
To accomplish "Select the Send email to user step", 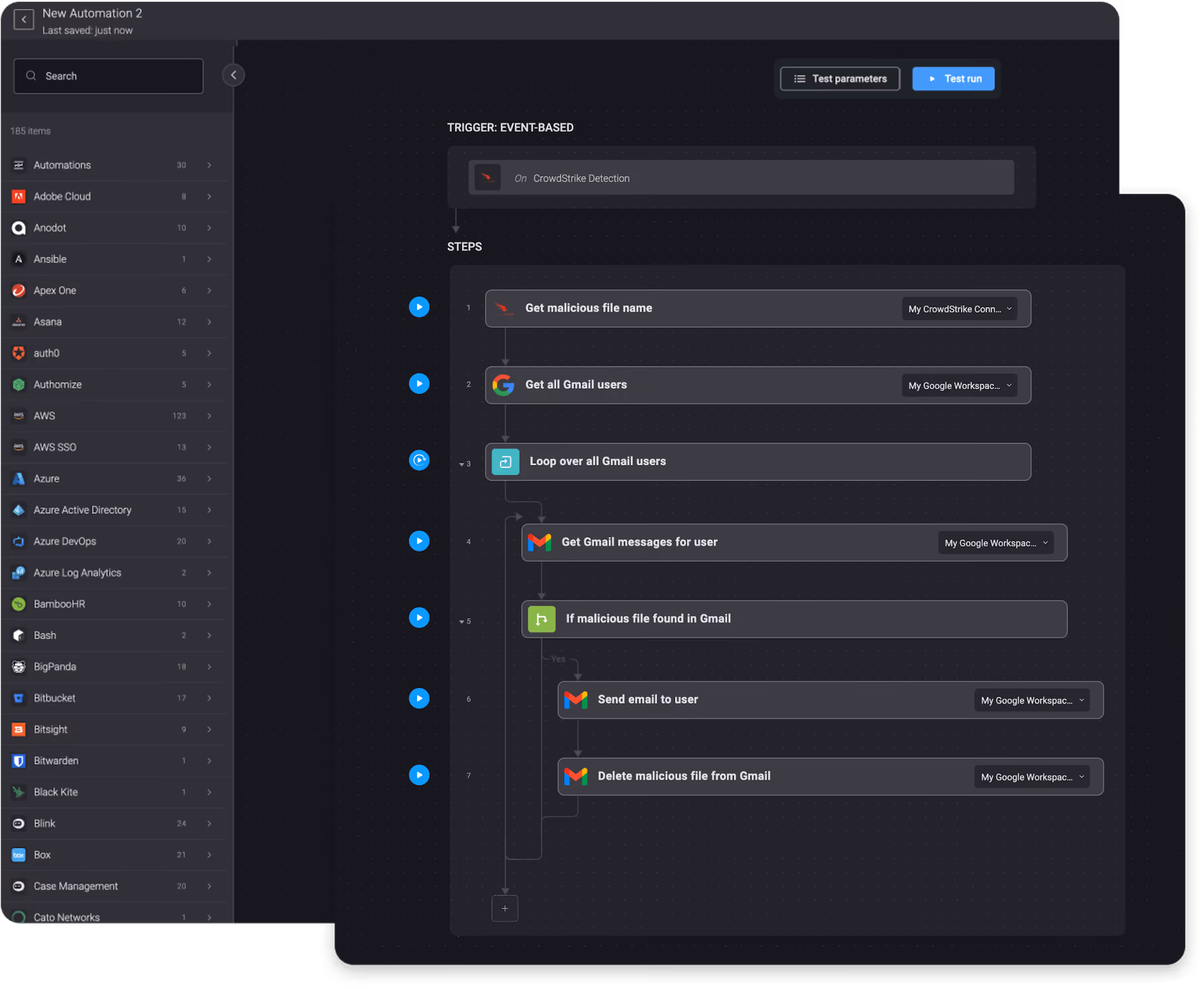I will point(830,700).
